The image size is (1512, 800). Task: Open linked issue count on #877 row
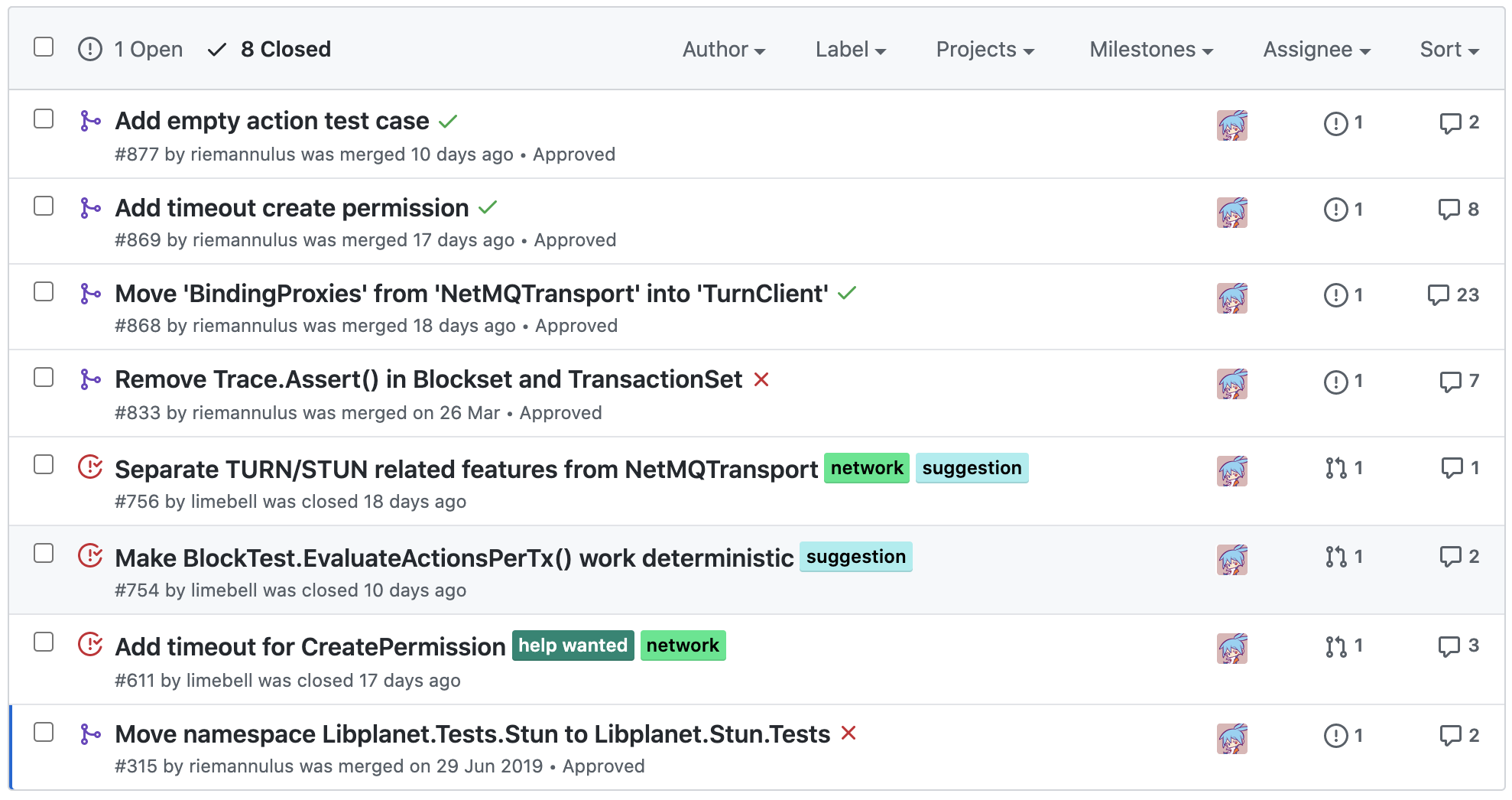tap(1344, 123)
